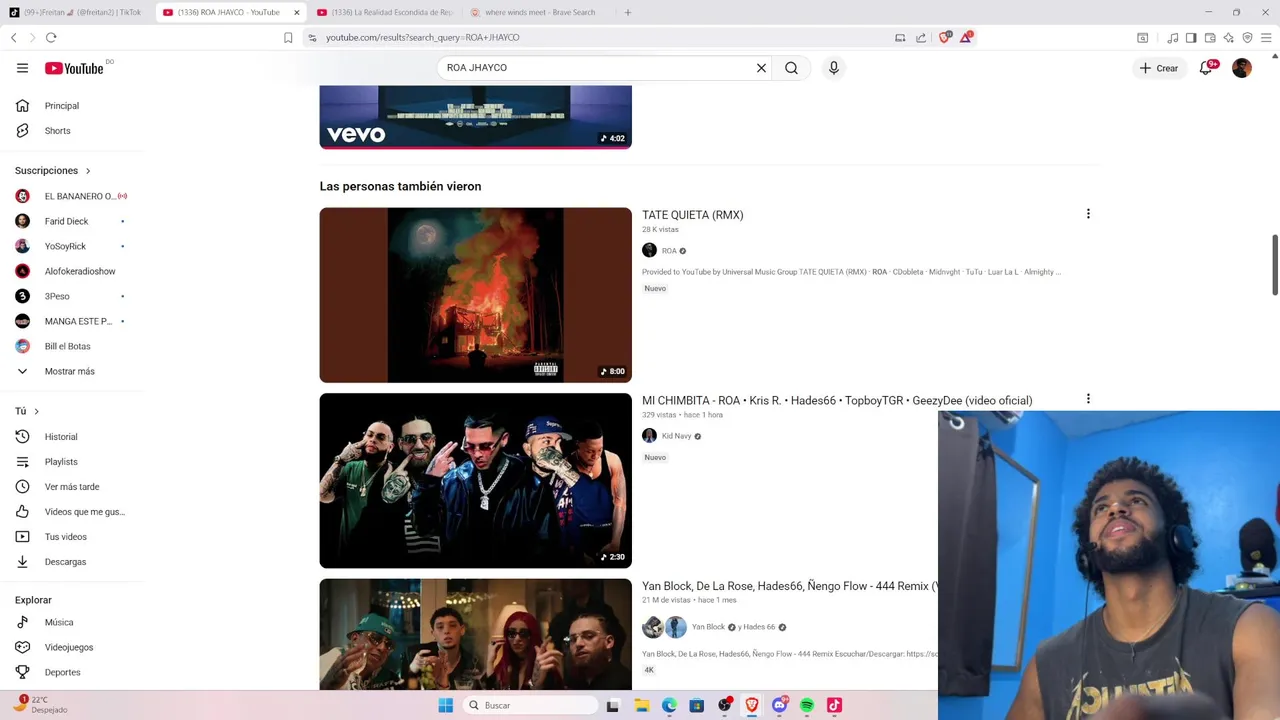Click the page vertical scrollbar thumb
This screenshot has height=720, width=1280.
coord(1275,265)
